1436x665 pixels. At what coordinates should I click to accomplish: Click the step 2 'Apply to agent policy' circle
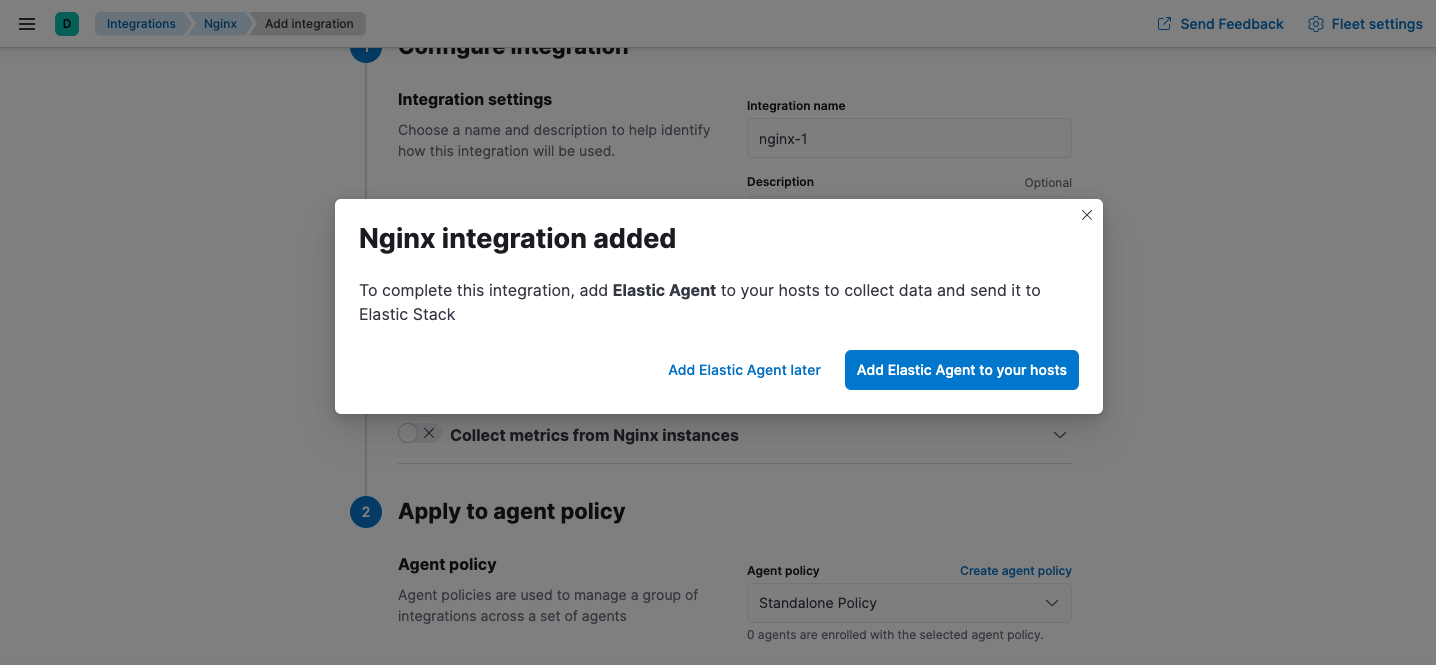click(x=366, y=511)
